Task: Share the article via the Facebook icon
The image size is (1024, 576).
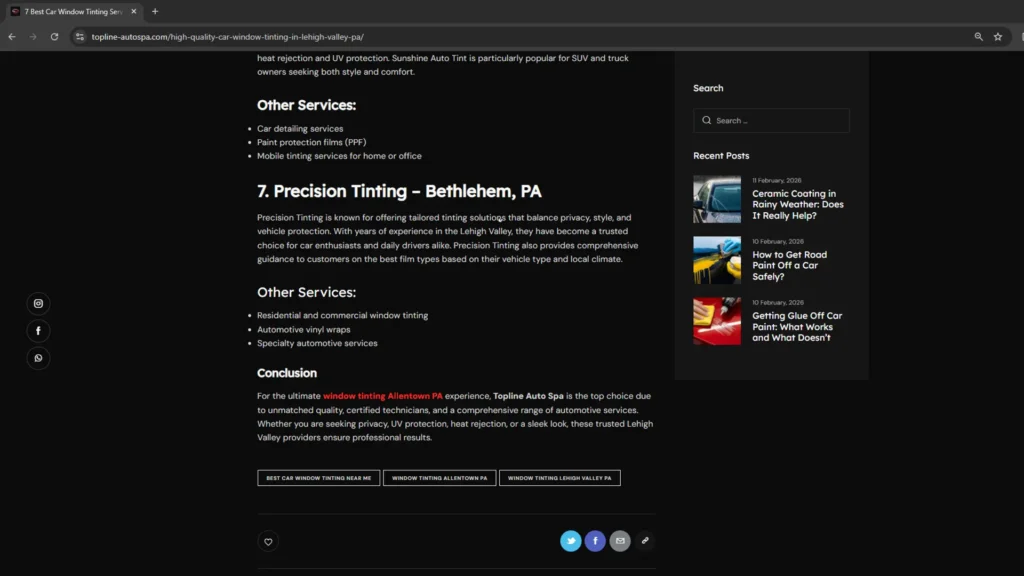Action: pos(595,540)
